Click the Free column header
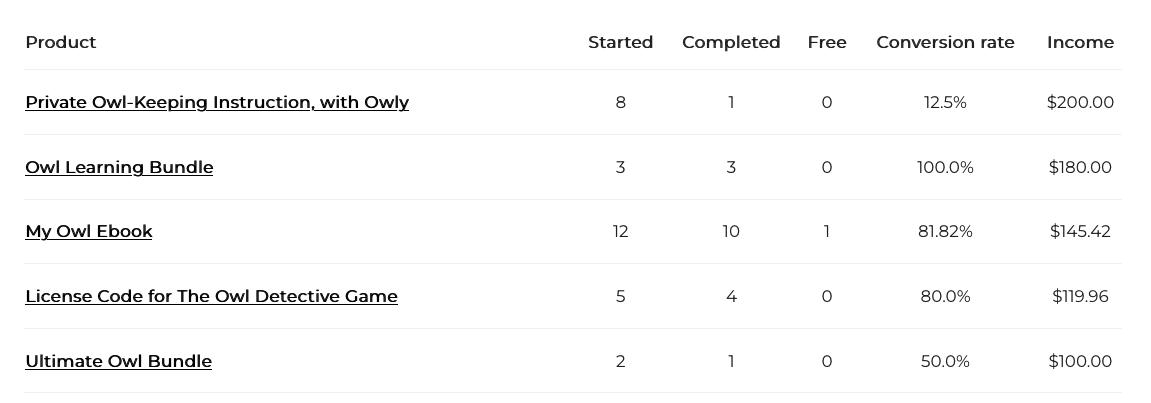1151x403 pixels. coord(827,42)
